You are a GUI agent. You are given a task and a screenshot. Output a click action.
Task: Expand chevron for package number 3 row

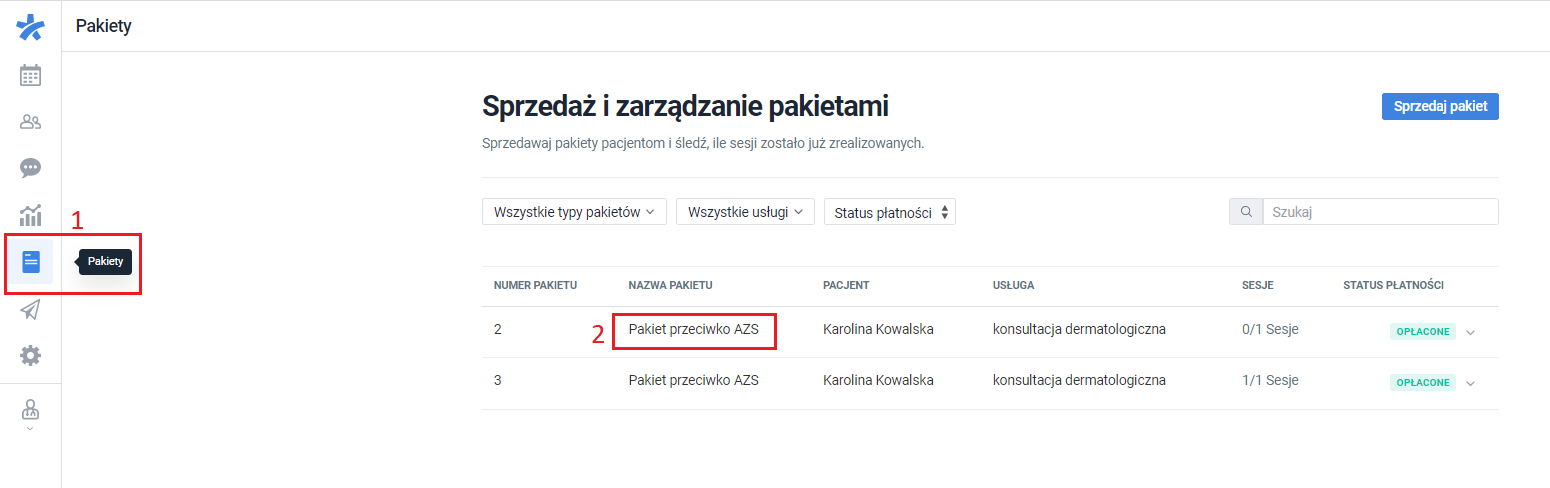(x=1470, y=382)
